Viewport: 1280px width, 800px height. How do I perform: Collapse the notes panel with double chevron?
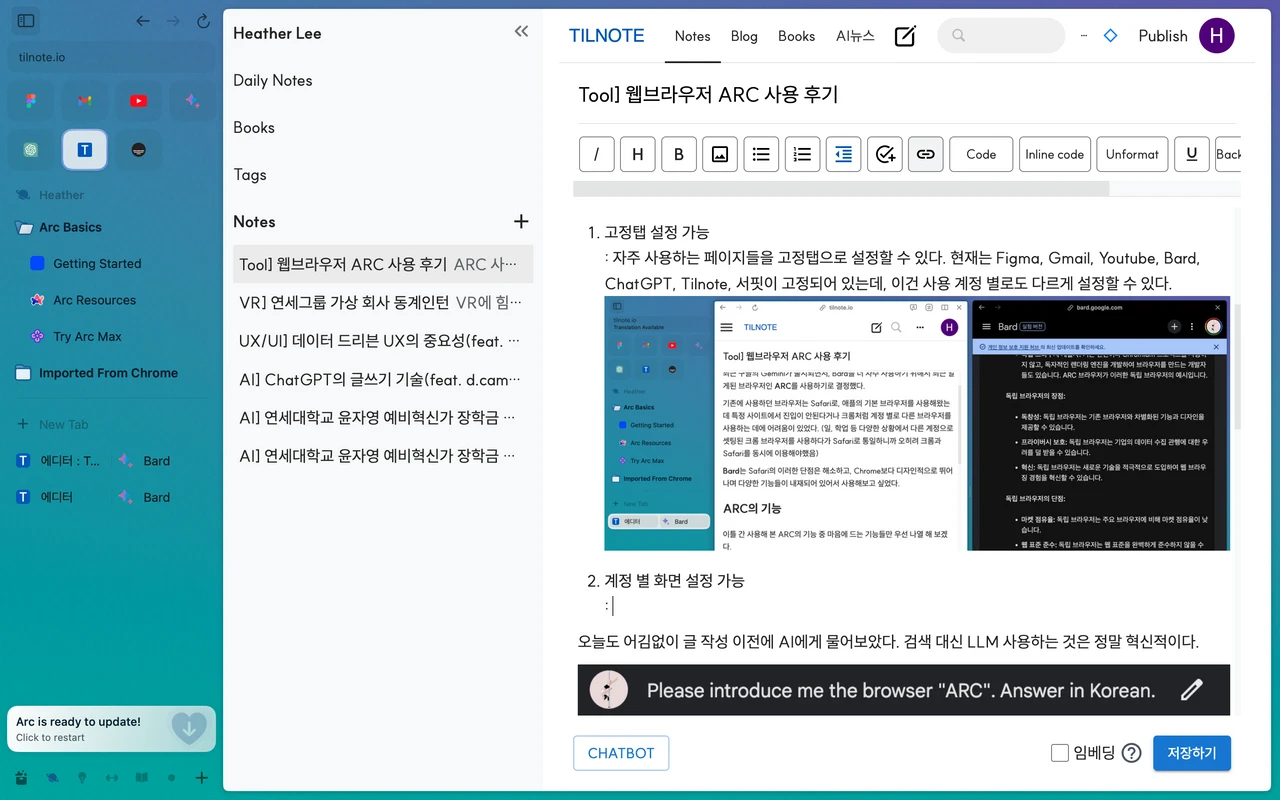(521, 32)
